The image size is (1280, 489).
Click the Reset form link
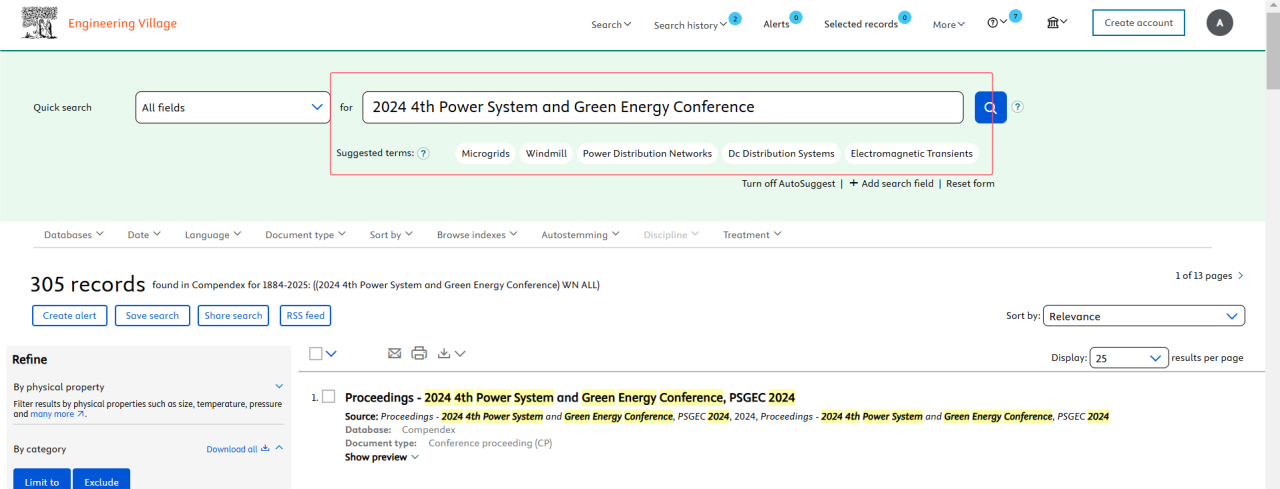(970, 183)
